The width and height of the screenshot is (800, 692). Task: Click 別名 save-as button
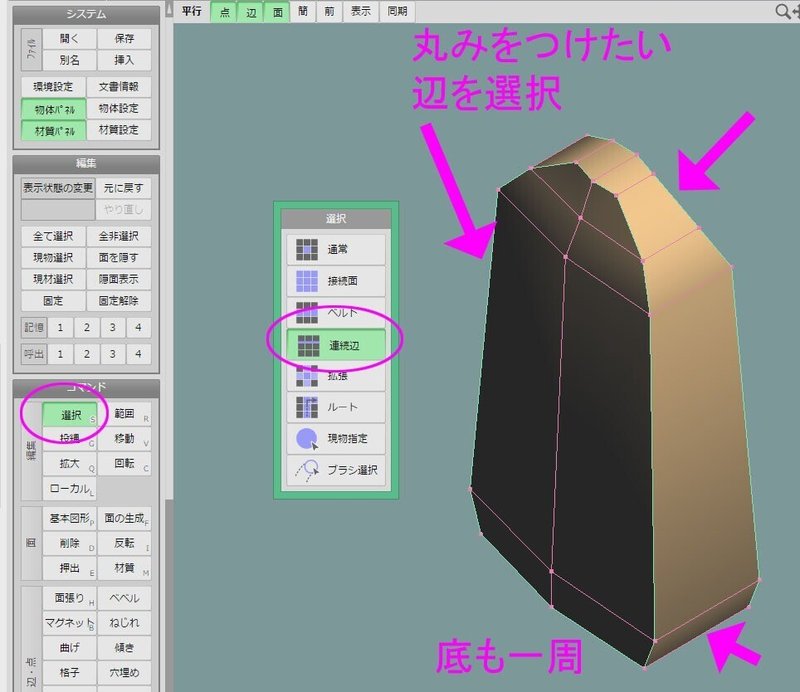pyautogui.click(x=69, y=60)
